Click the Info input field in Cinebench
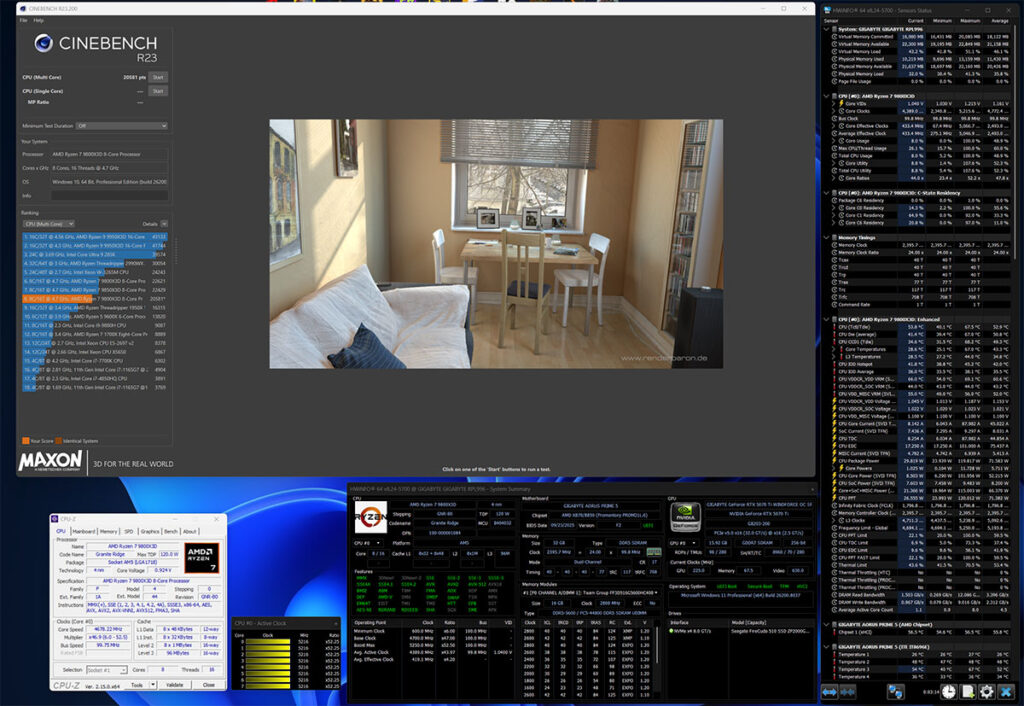 click(x=108, y=196)
